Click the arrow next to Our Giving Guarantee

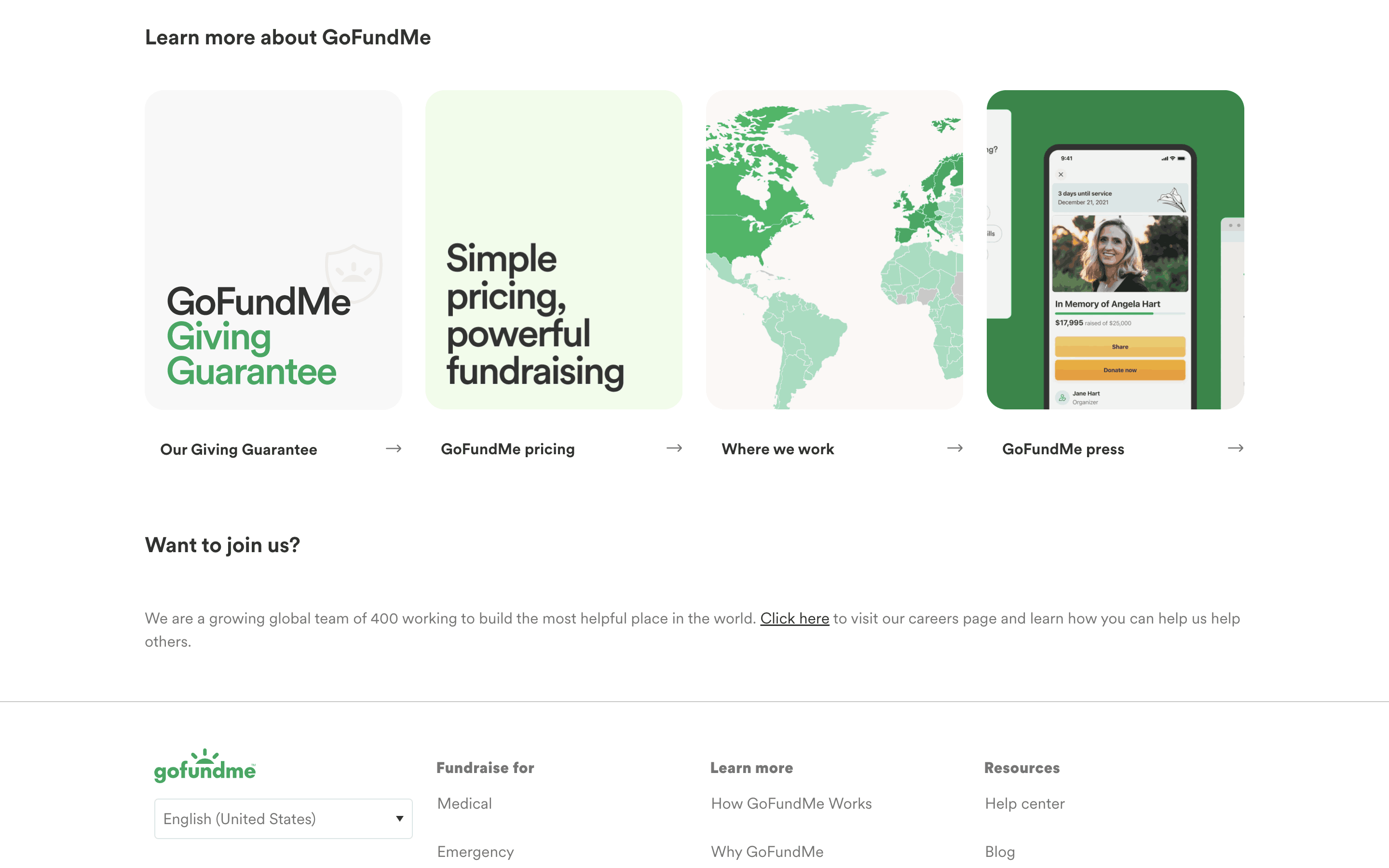(393, 448)
